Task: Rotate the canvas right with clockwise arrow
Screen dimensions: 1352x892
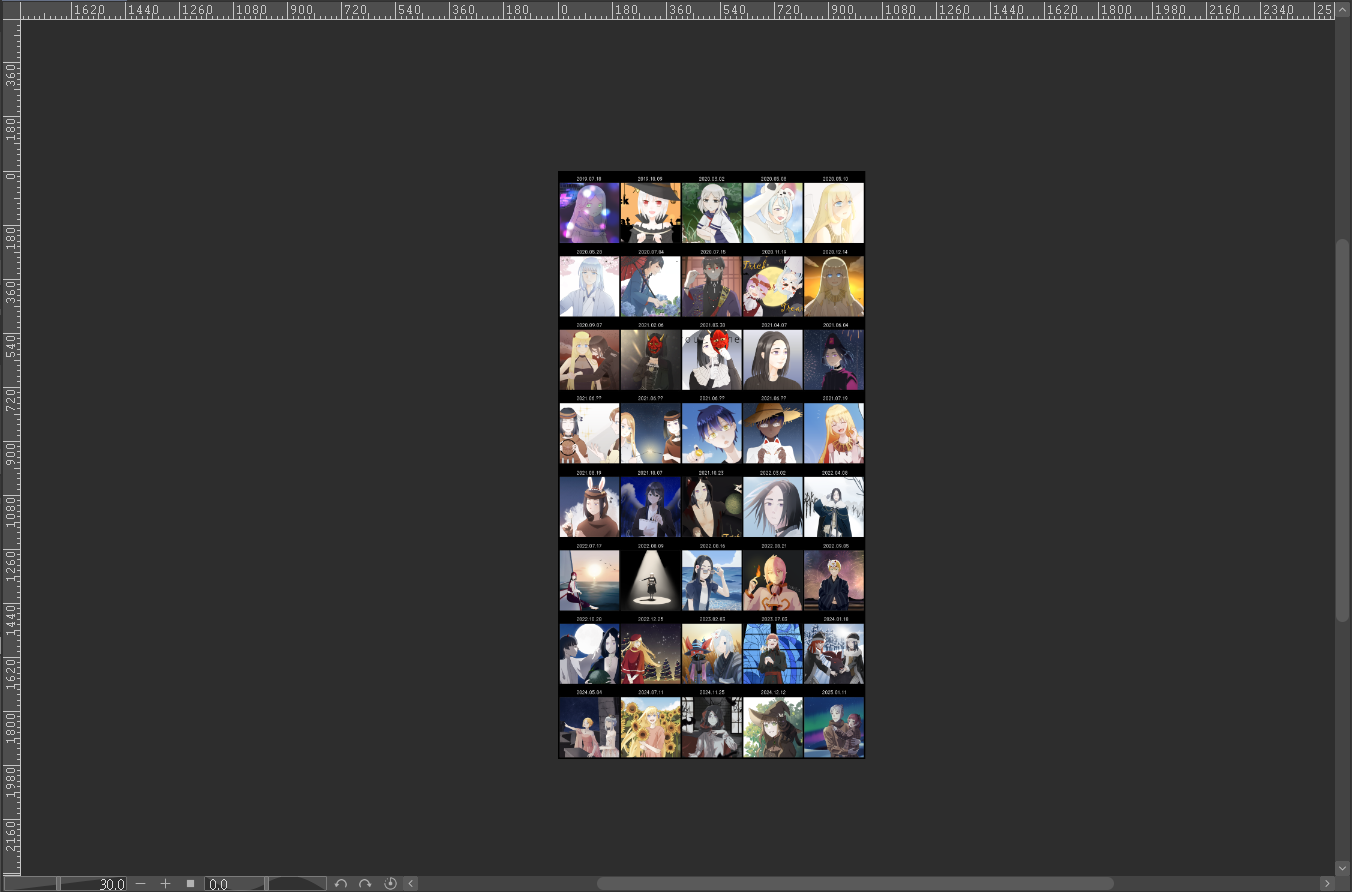Action: (365, 884)
